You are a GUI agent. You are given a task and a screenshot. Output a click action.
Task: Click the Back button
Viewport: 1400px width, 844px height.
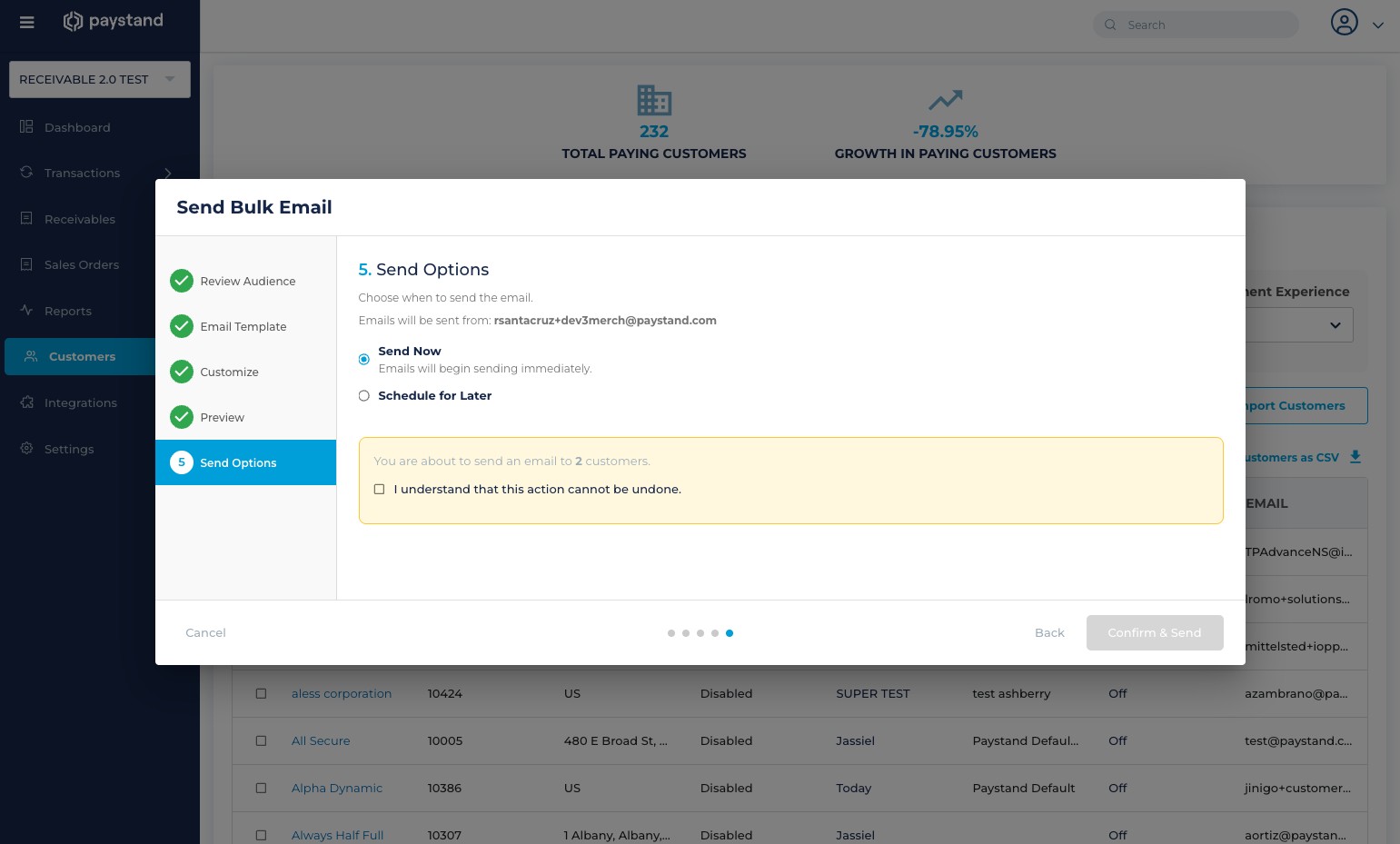[1049, 632]
